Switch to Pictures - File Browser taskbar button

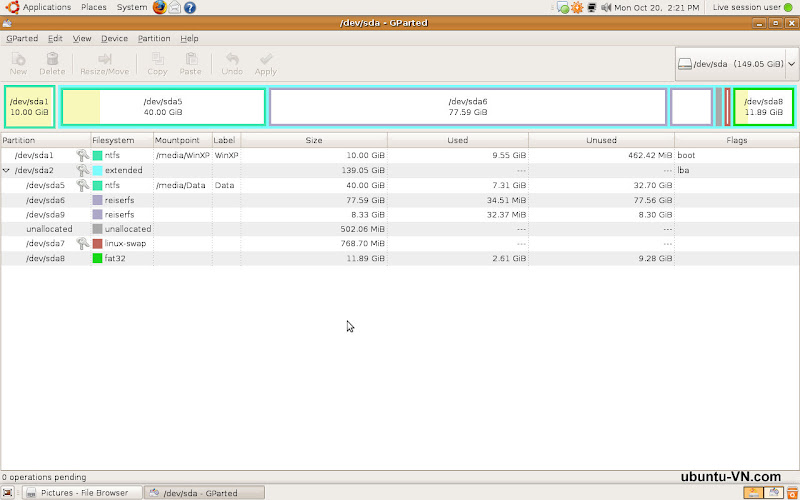click(x=83, y=493)
